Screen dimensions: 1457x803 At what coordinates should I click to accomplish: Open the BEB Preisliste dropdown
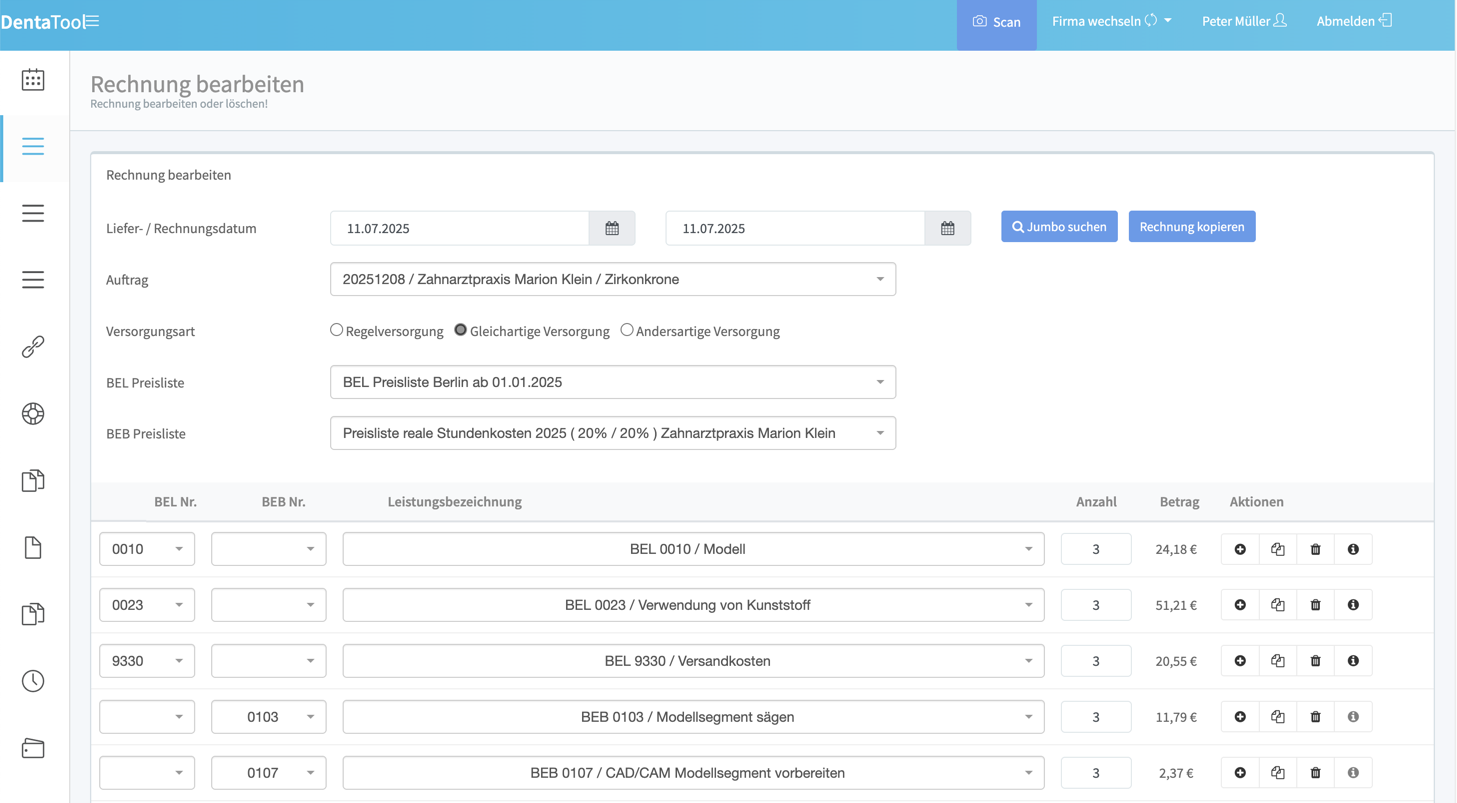(x=612, y=434)
